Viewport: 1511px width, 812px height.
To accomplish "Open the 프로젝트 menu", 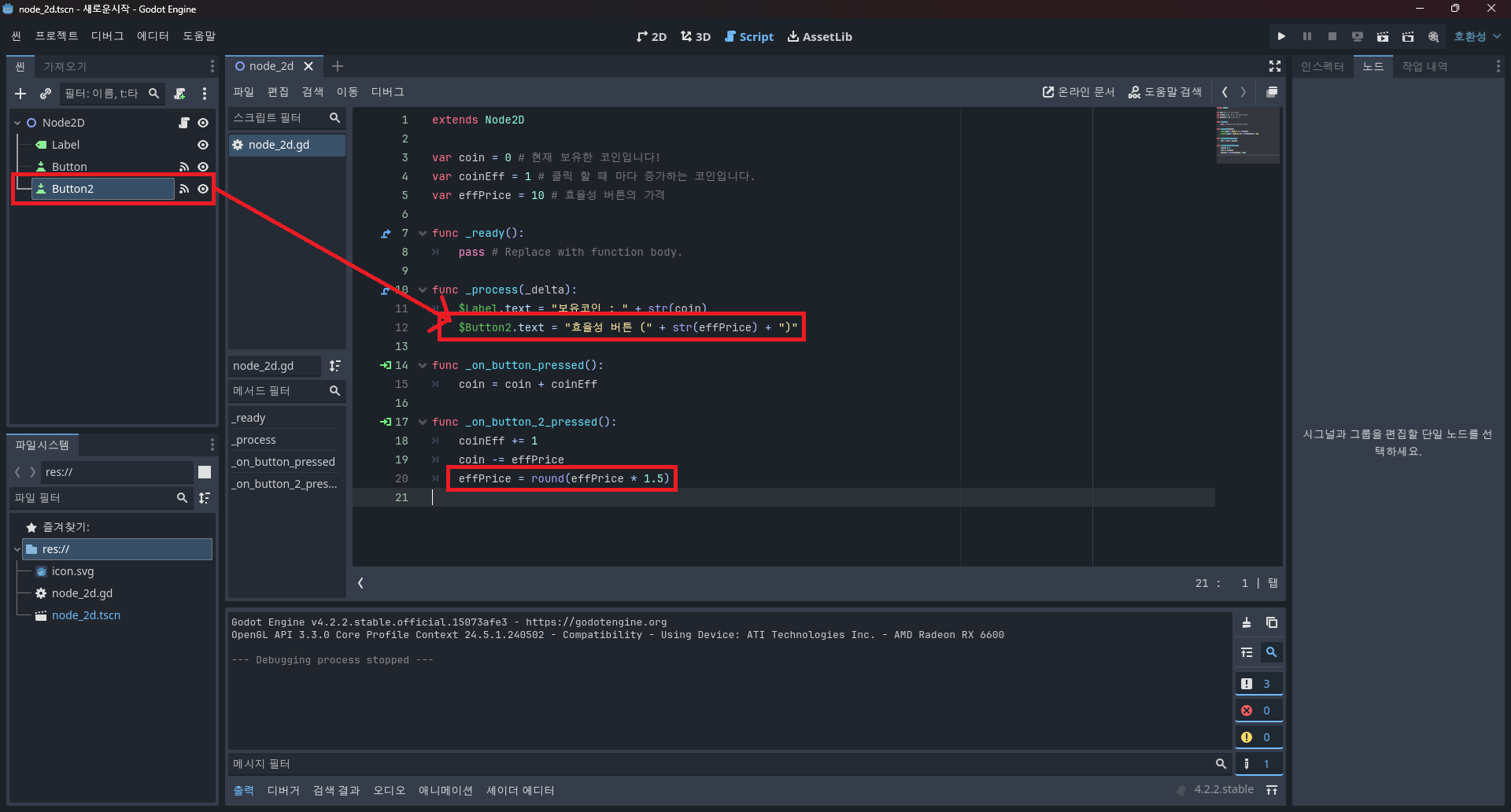I will 57,36.
